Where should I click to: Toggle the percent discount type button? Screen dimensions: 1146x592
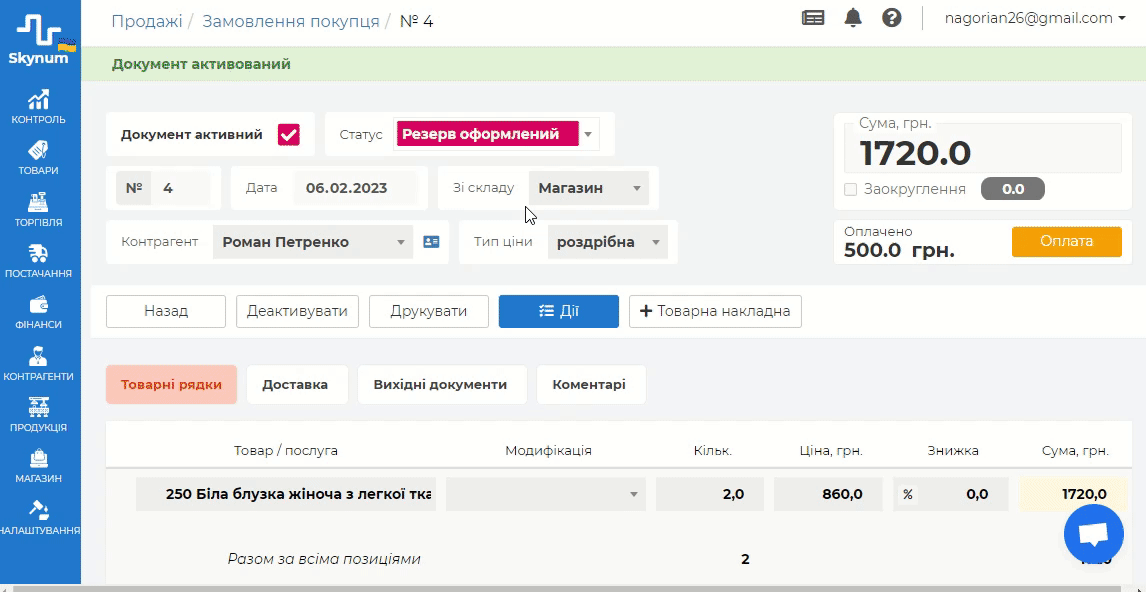pyautogui.click(x=908, y=494)
